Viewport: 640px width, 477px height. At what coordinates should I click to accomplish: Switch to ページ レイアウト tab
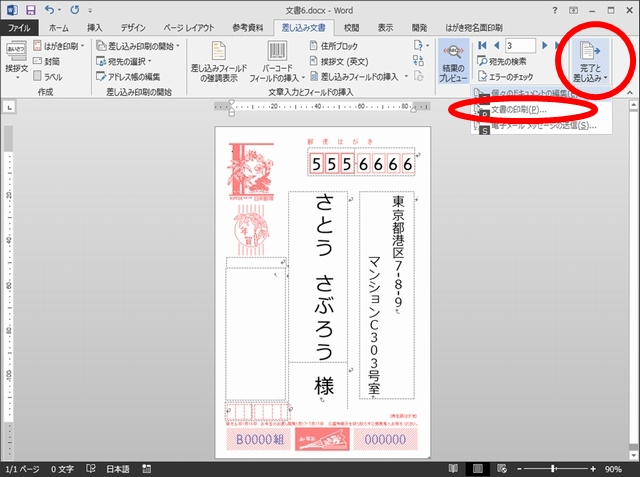(188, 27)
